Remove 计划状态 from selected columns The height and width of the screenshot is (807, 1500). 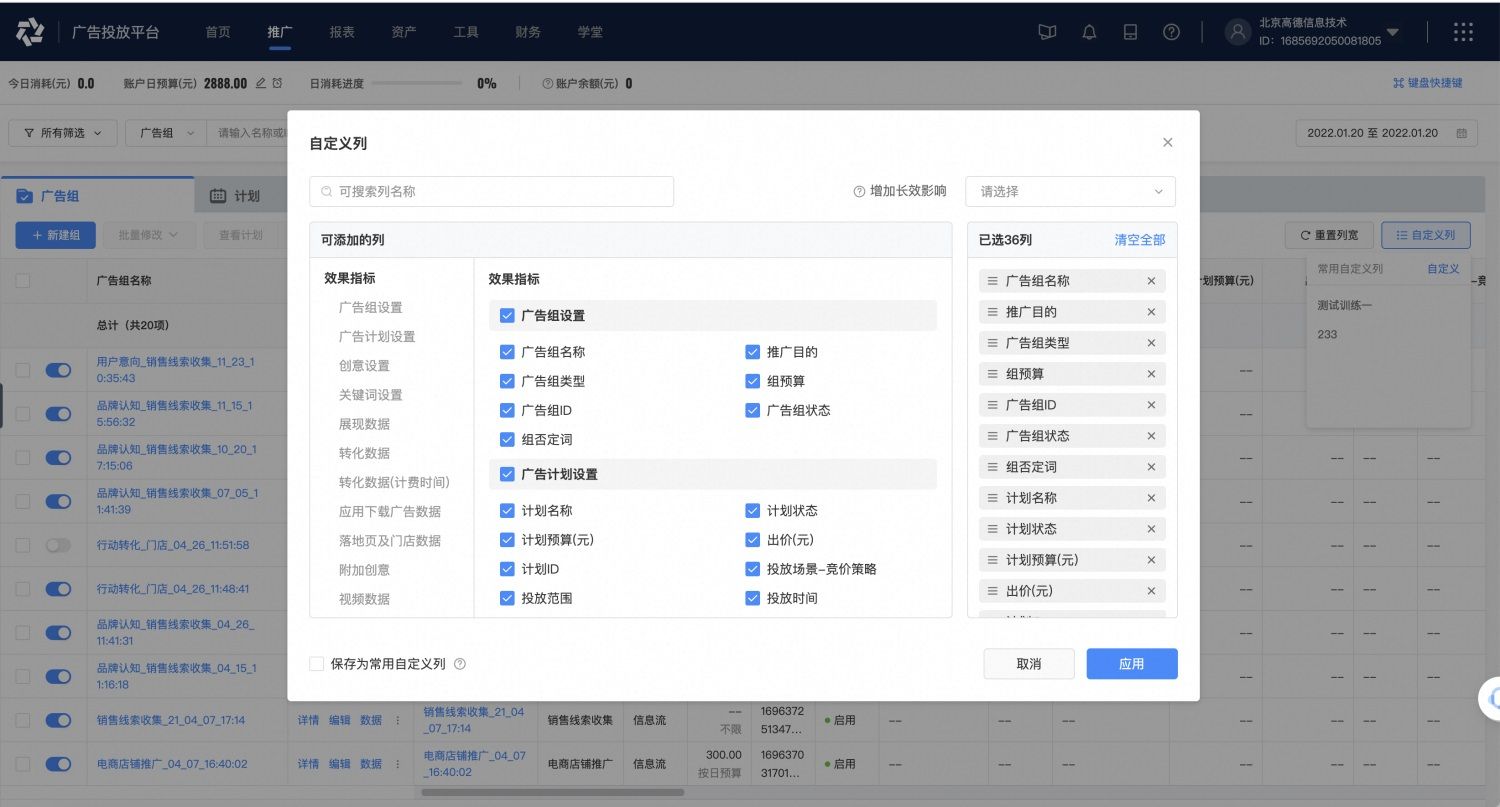tap(1151, 529)
